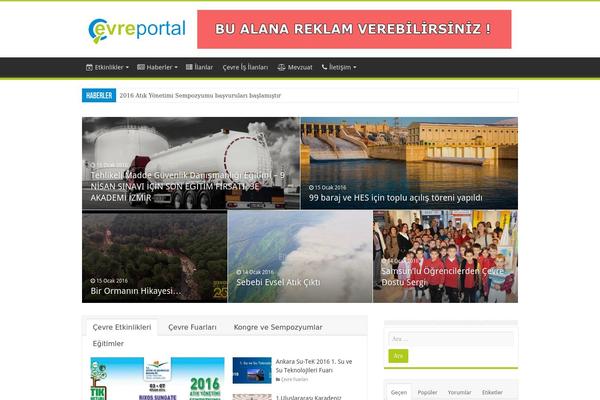Select the Çevre Etkinlikleri tab
This screenshot has height=400, width=600.
click(x=122, y=327)
